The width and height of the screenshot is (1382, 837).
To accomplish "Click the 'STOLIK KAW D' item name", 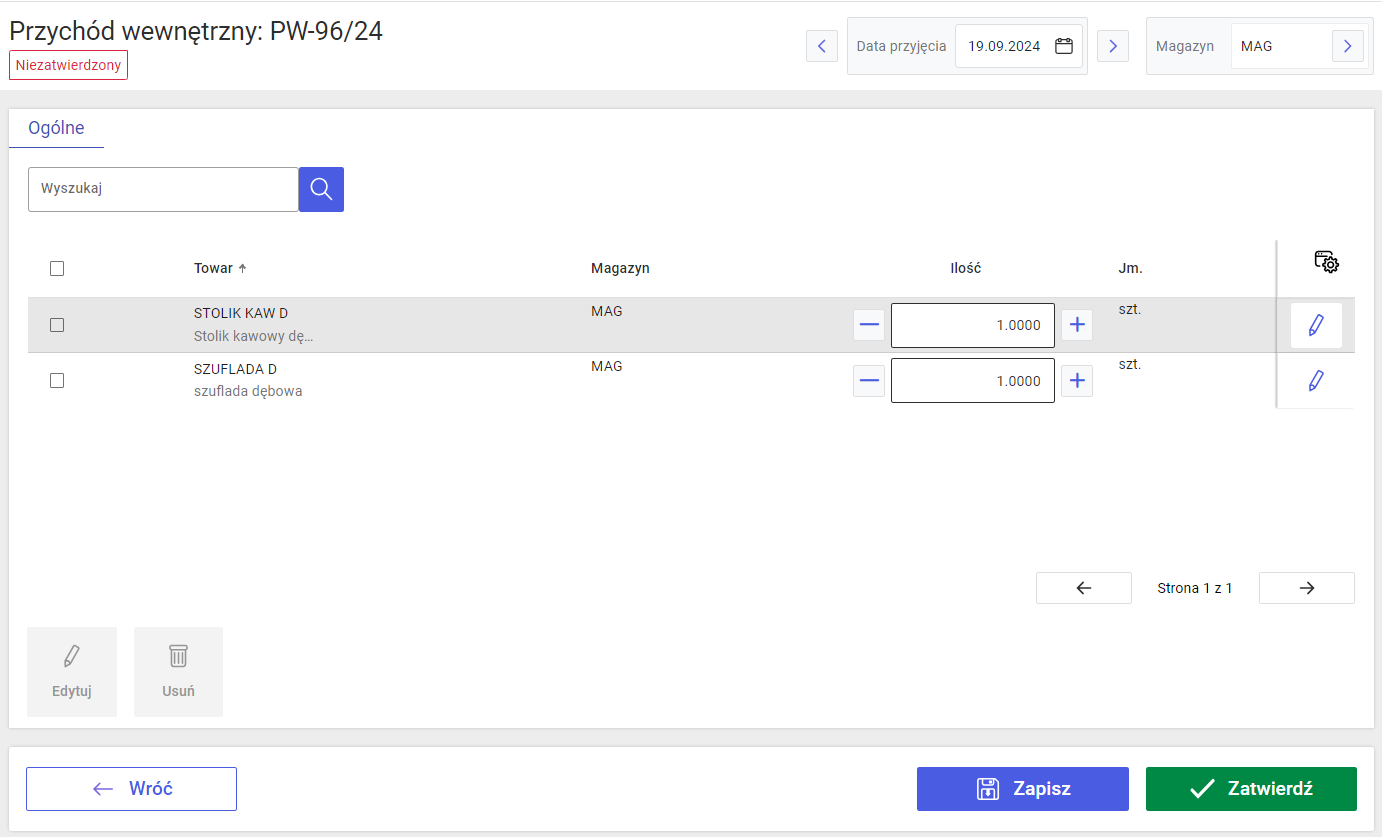I will 241,313.
